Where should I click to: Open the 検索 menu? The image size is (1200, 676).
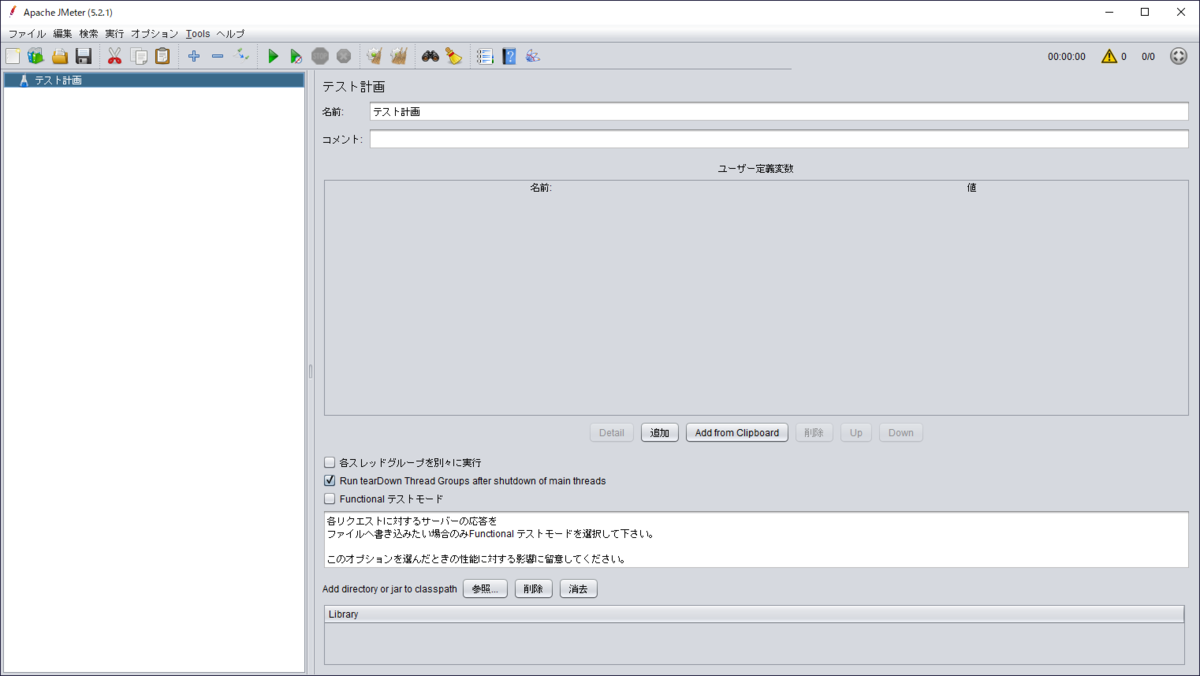pyautogui.click(x=89, y=34)
